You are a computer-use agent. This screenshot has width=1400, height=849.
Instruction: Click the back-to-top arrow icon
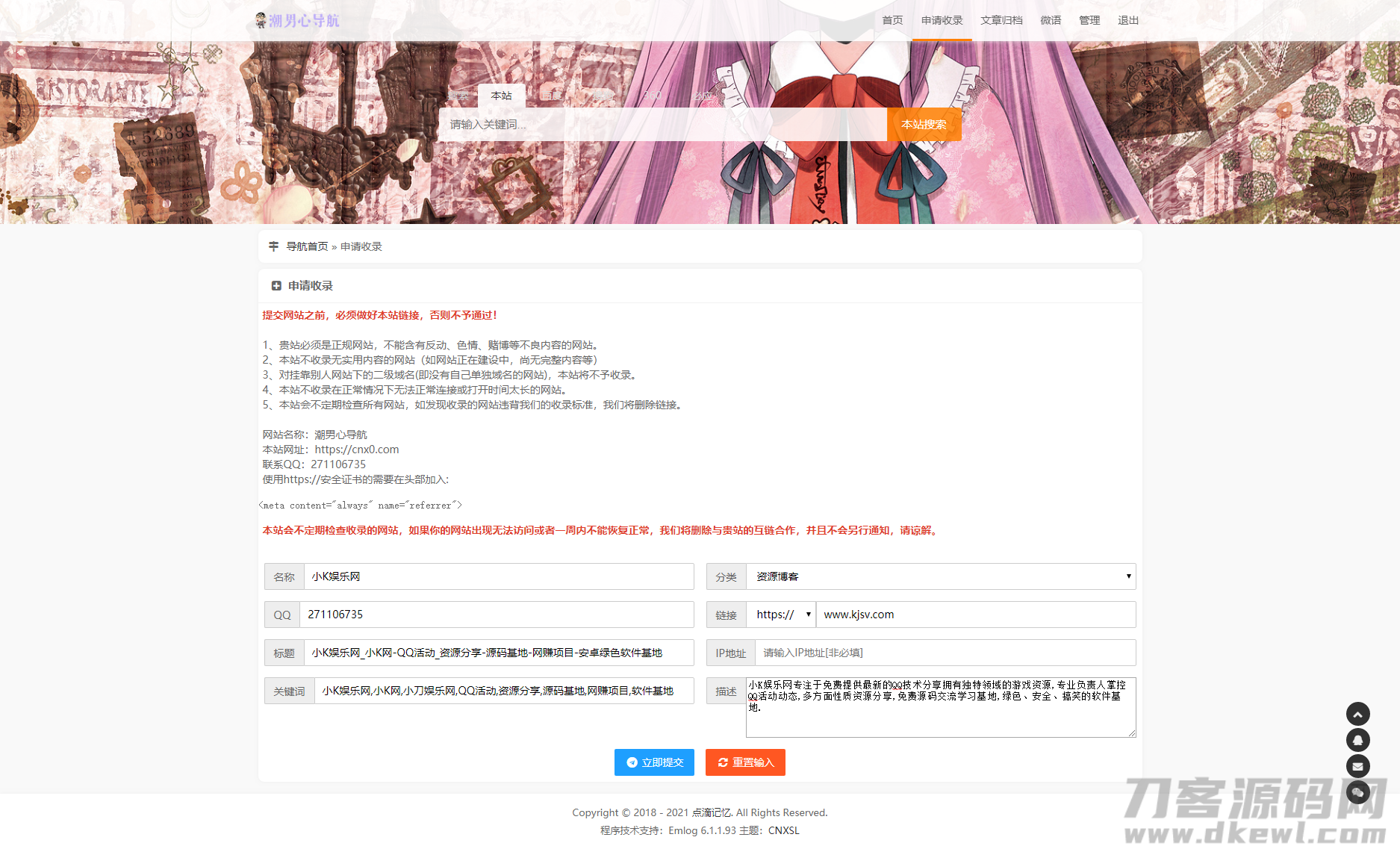click(1358, 714)
